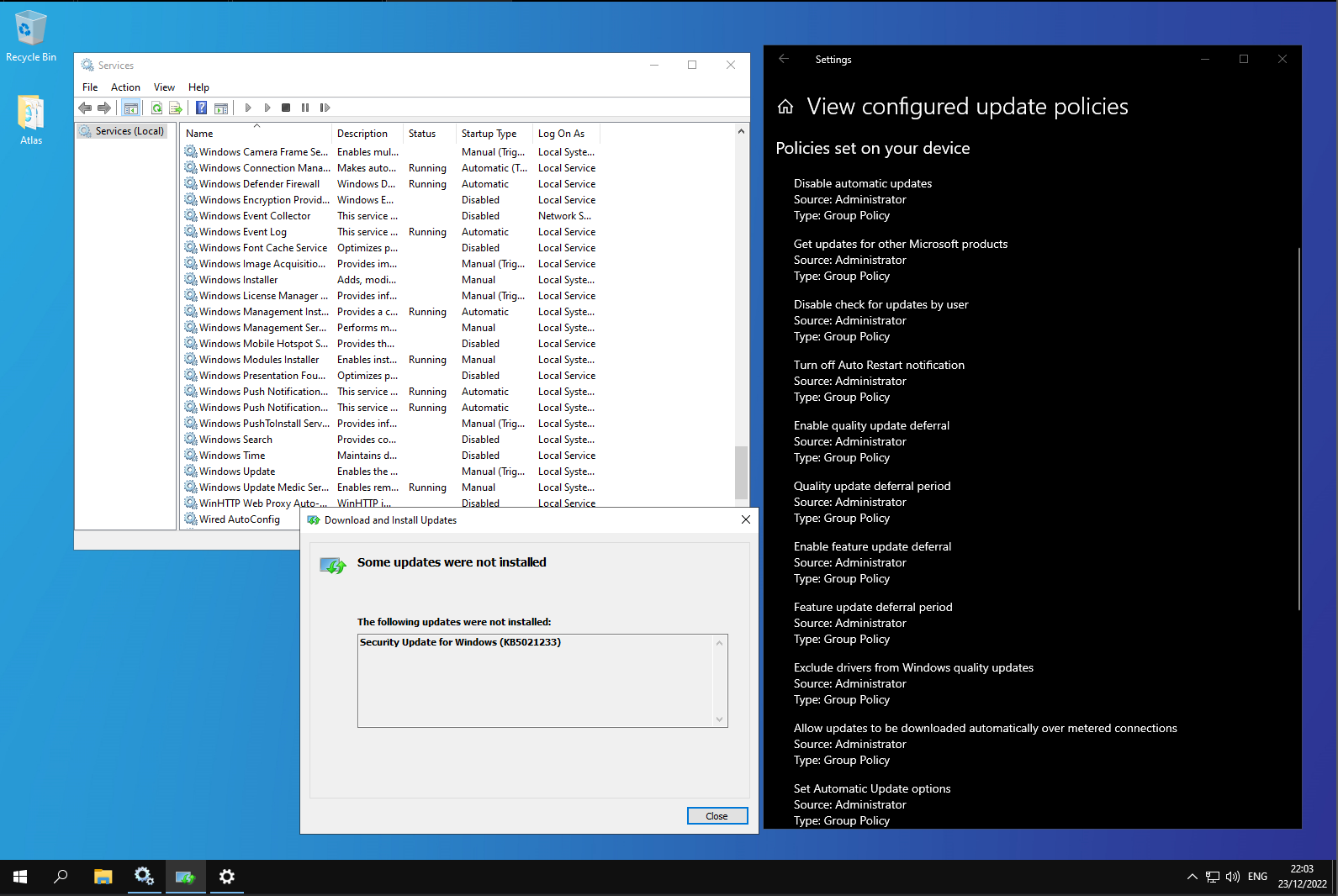Show hidden tray icons chevron

tap(1192, 877)
